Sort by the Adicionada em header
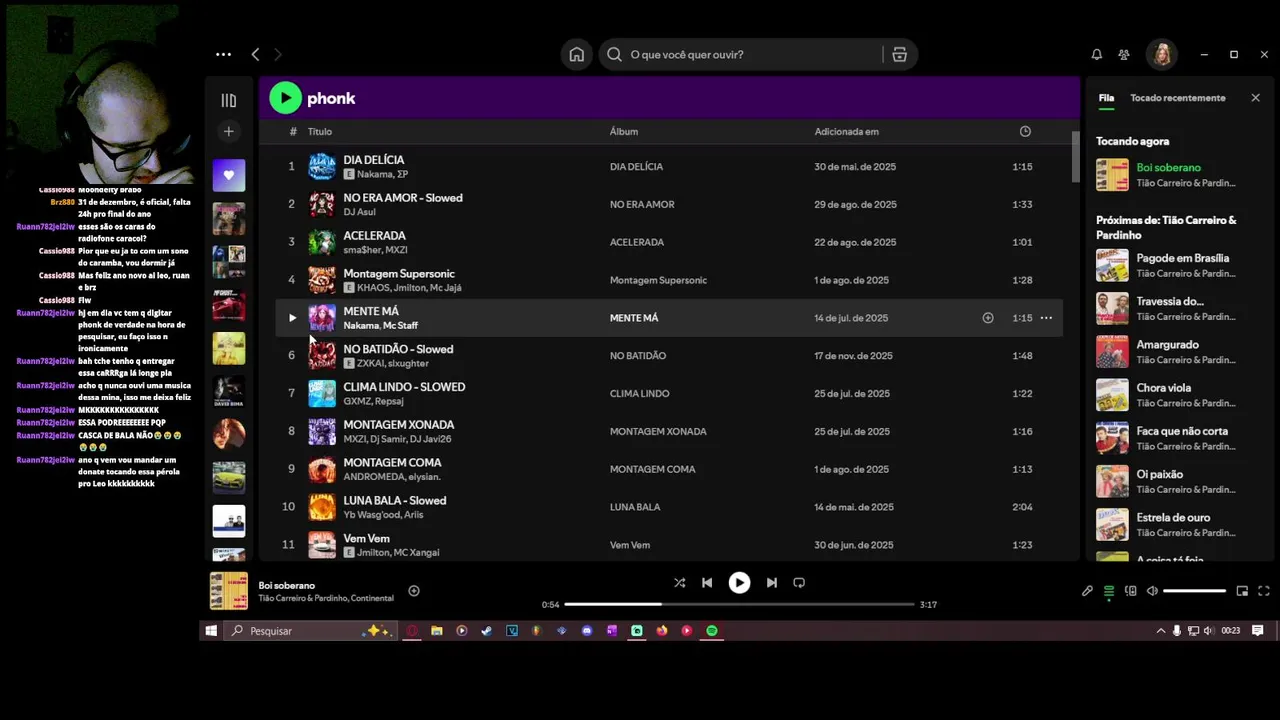Image resolution: width=1280 pixels, height=720 pixels. click(x=846, y=131)
